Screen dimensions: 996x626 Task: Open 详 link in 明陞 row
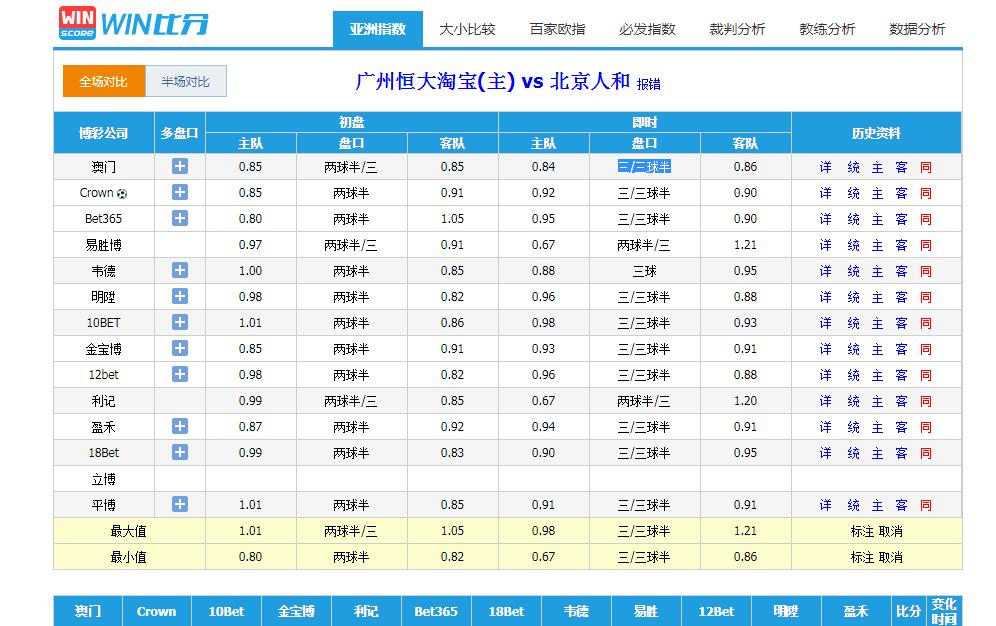pos(826,297)
